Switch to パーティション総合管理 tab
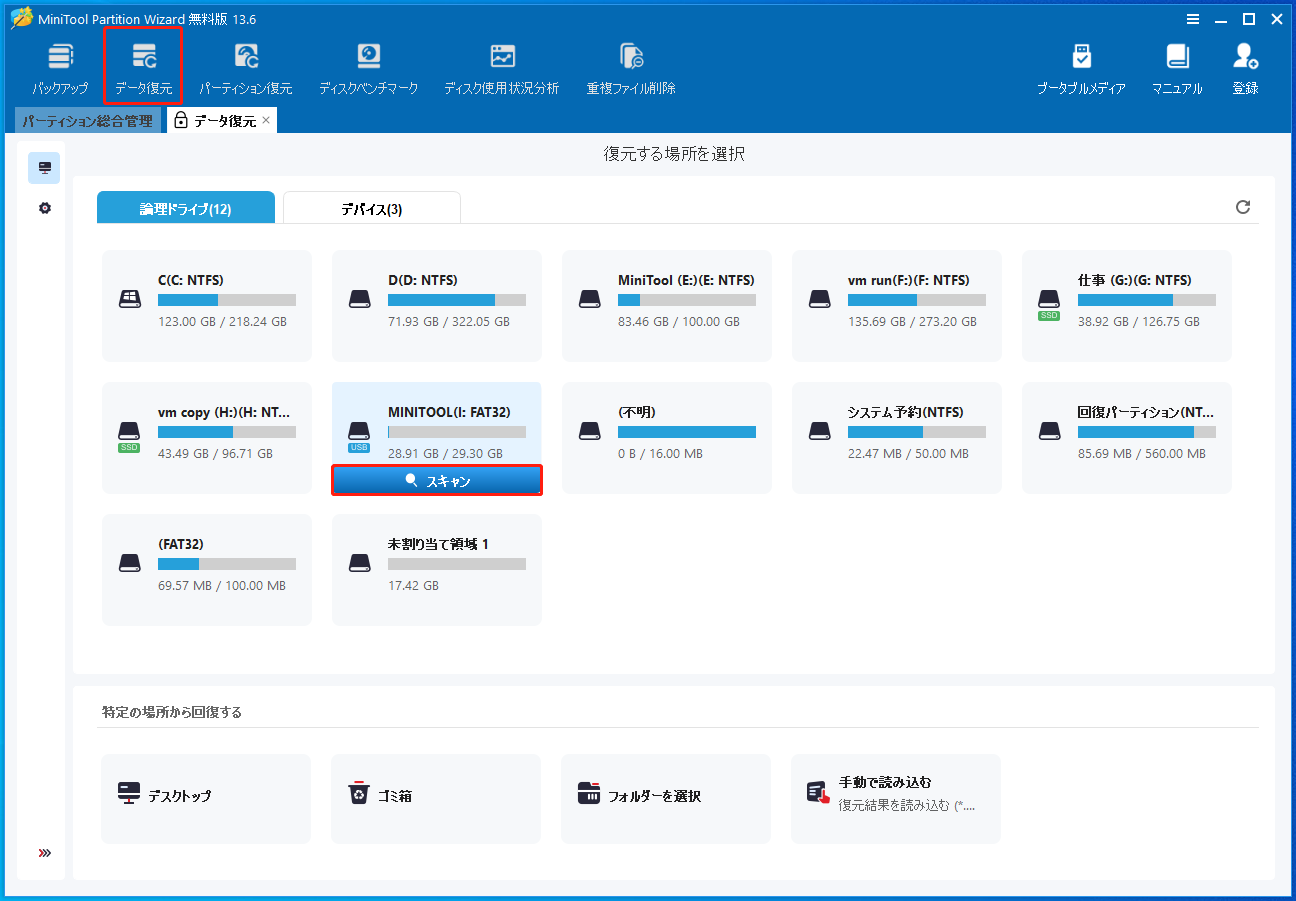This screenshot has width=1296, height=901. tap(88, 121)
